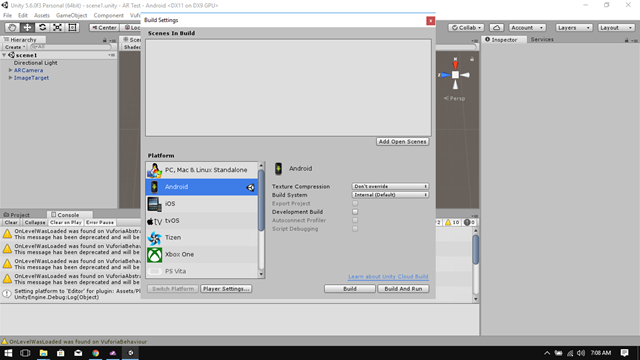The width and height of the screenshot is (640, 360).
Task: Open the Account dropdown
Action: click(x=527, y=27)
